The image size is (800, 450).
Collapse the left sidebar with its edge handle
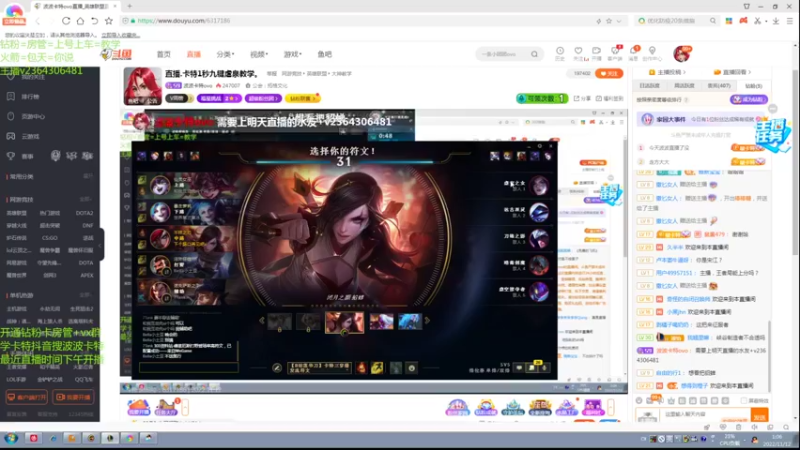coord(102,245)
